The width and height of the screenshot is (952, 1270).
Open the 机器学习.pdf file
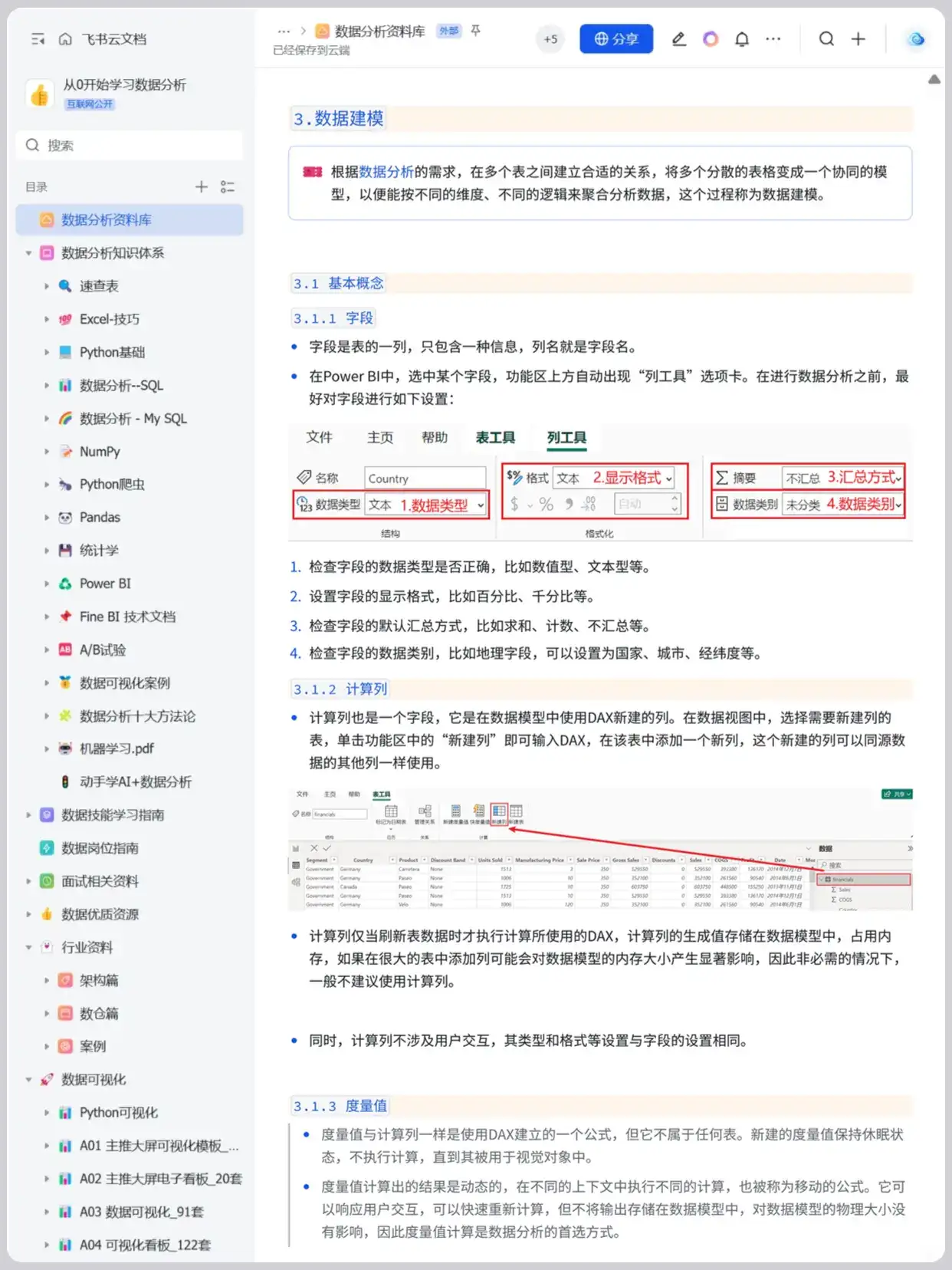point(117,749)
